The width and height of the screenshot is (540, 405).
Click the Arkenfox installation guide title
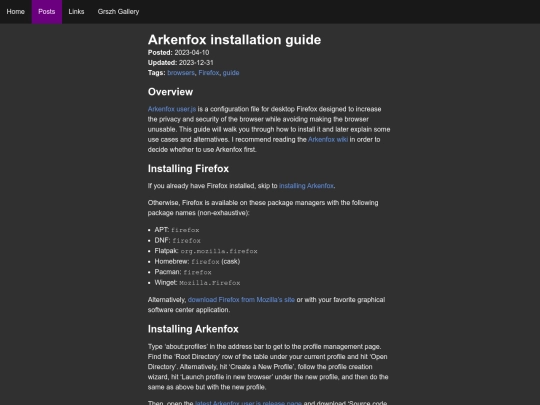pyautogui.click(x=234, y=40)
